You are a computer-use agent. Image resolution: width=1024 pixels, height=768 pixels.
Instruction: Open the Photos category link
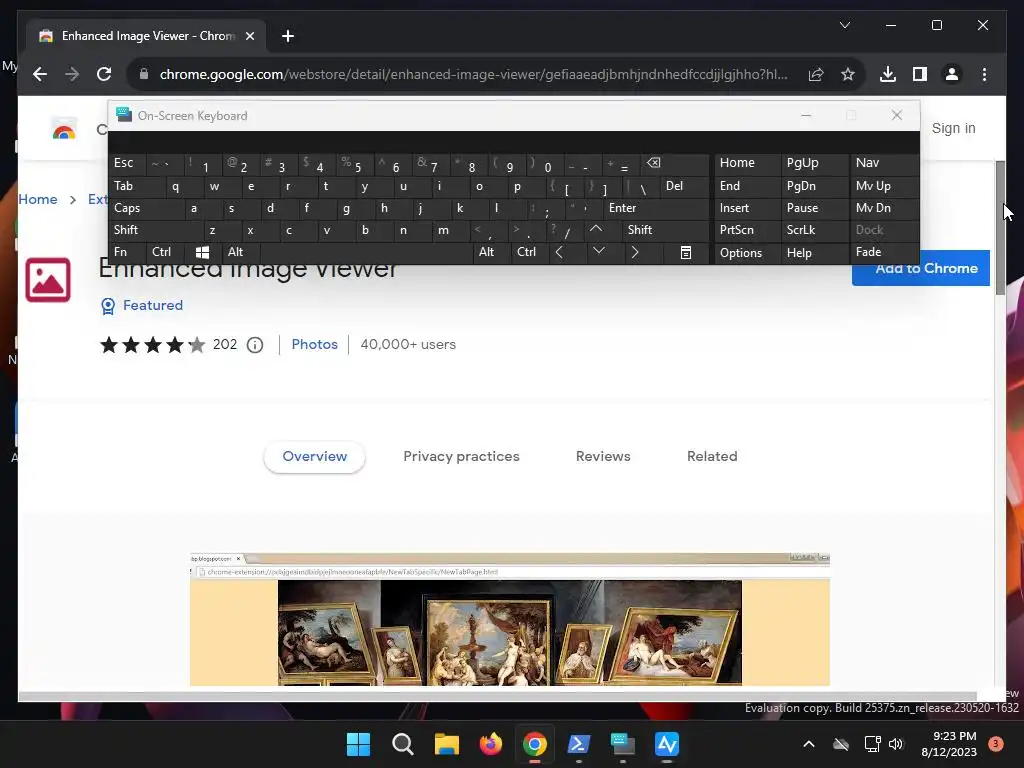click(314, 344)
